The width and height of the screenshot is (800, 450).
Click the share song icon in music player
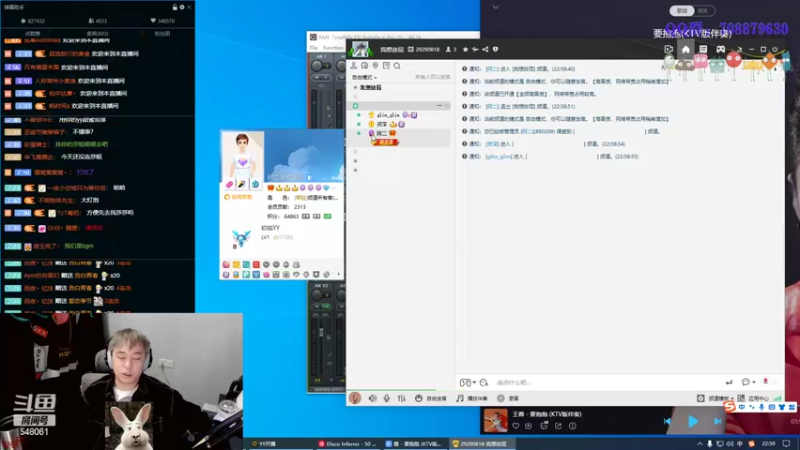(x=558, y=426)
